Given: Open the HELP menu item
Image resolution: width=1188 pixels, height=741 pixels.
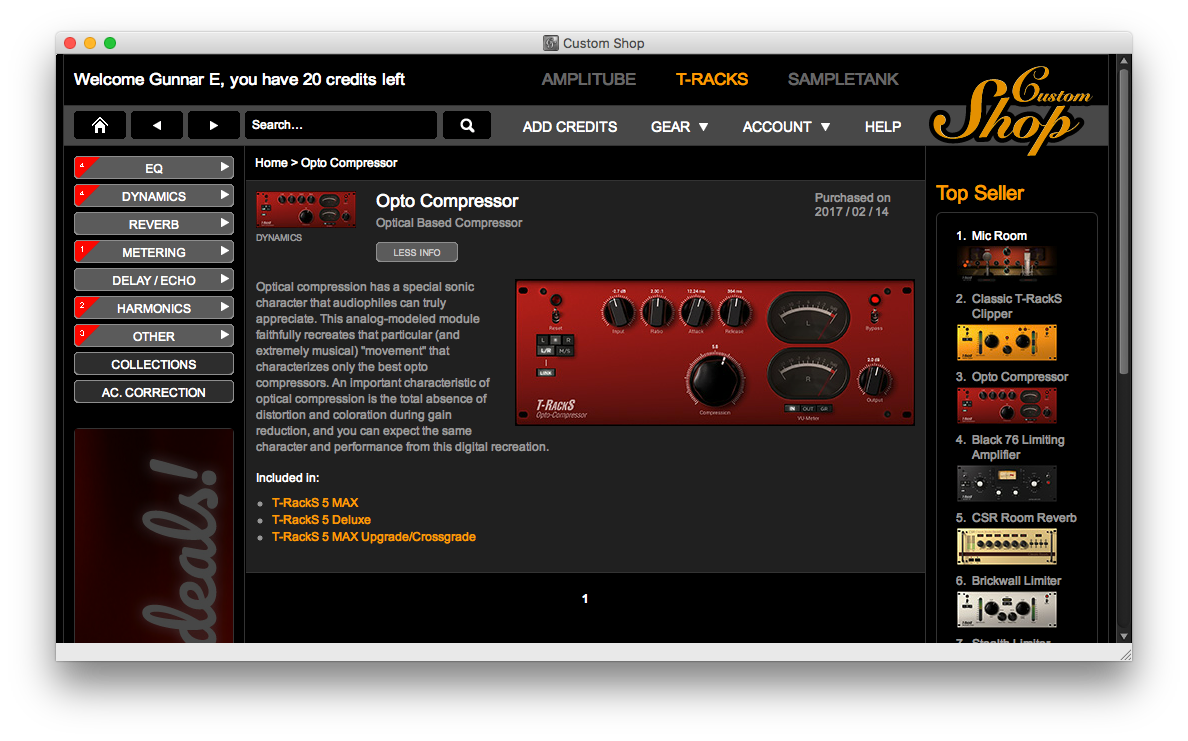Looking at the screenshot, I should pyautogui.click(x=883, y=127).
